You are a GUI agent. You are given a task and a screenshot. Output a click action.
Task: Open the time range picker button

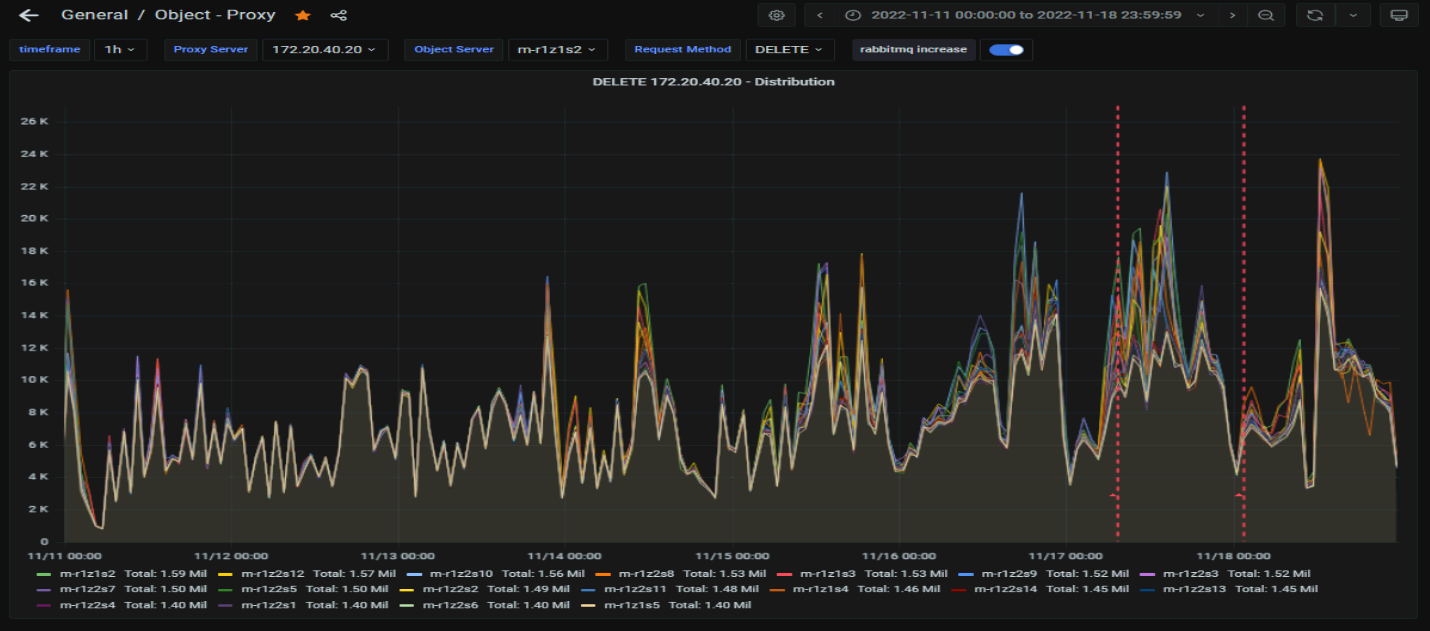tap(1025, 15)
